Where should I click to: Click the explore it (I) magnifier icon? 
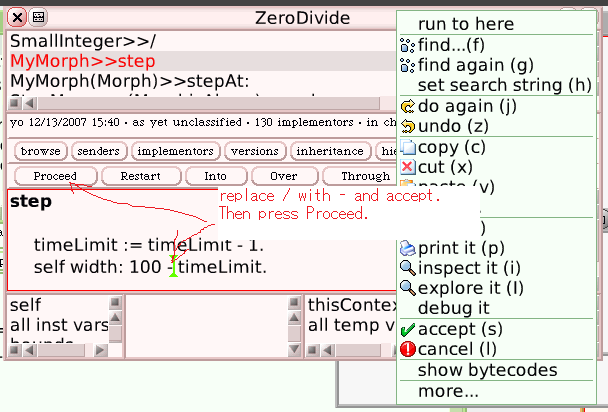[407, 288]
